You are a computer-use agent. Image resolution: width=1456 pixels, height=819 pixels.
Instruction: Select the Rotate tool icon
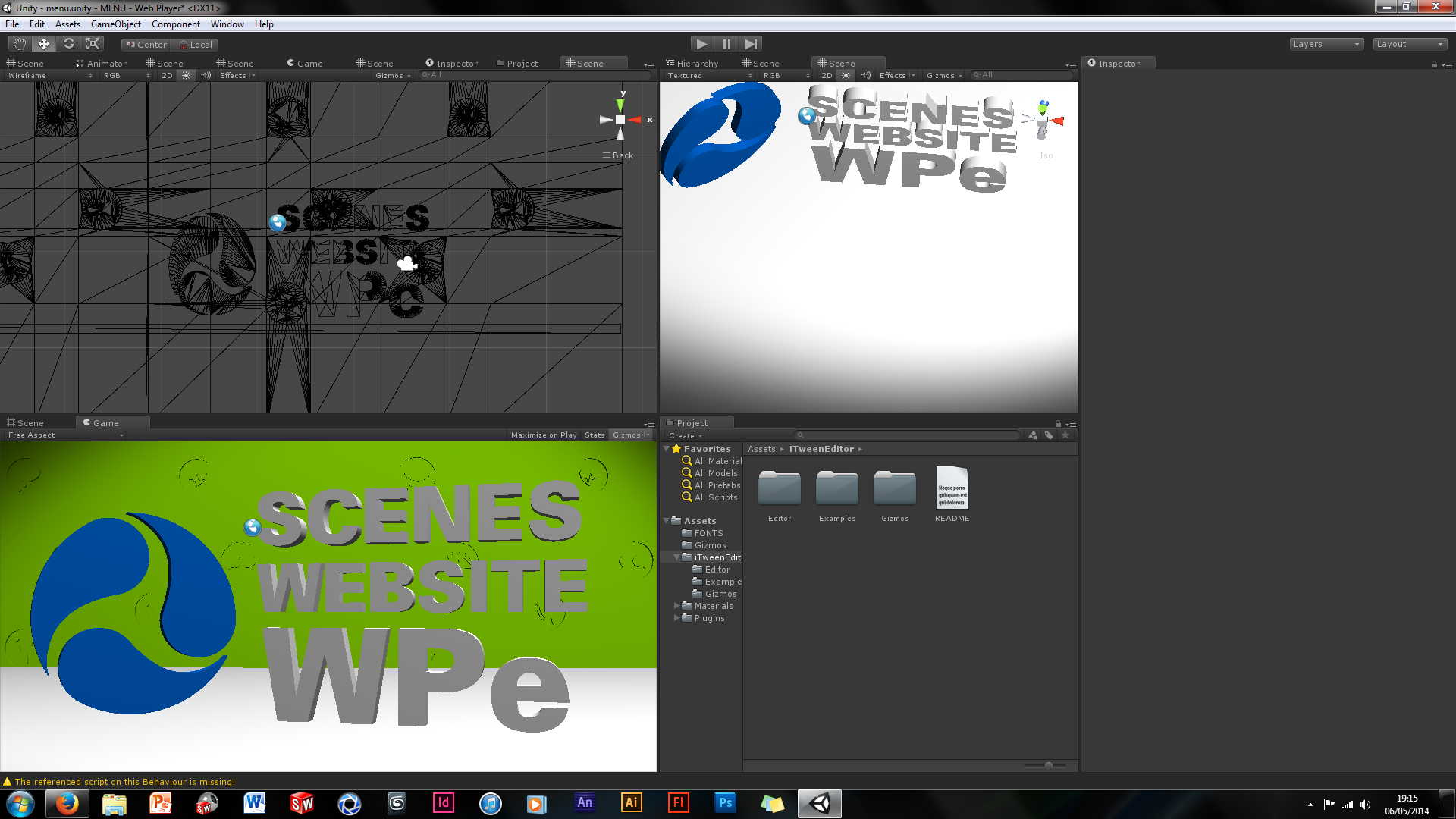(x=69, y=44)
